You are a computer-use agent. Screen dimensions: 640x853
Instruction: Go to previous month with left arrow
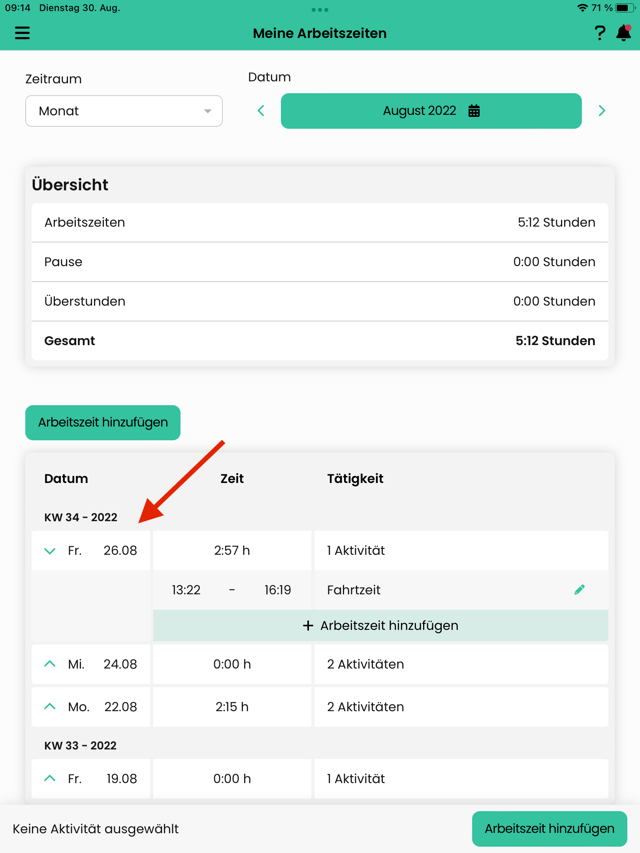click(x=261, y=111)
